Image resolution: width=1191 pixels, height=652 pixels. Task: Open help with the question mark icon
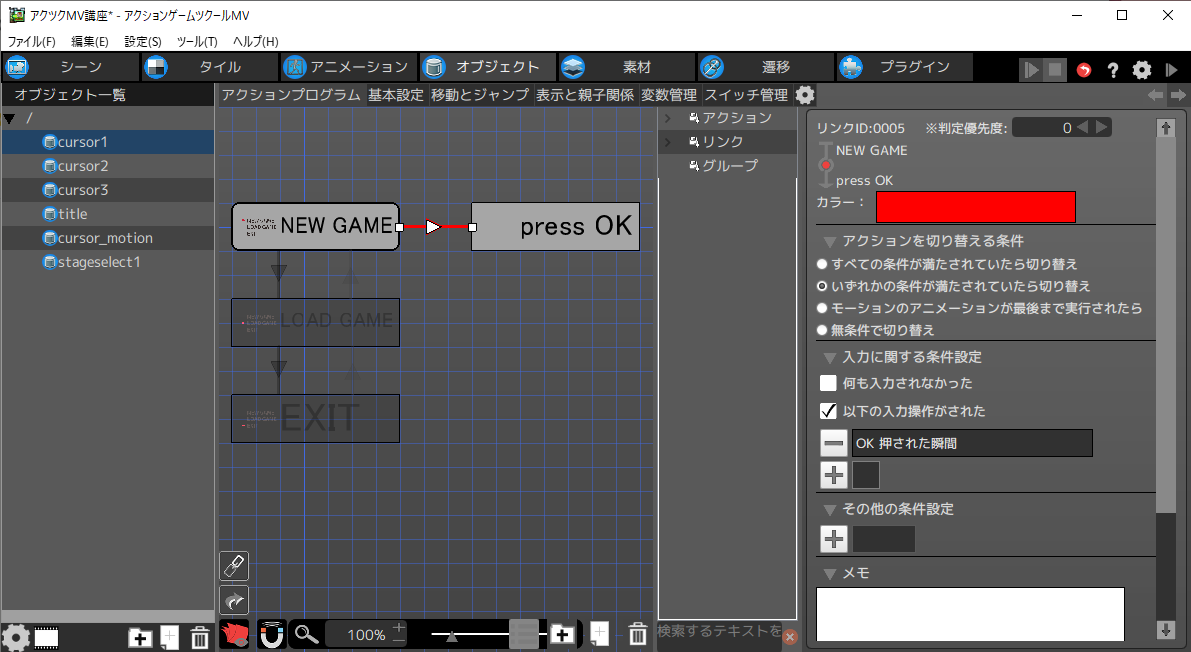click(x=1112, y=70)
